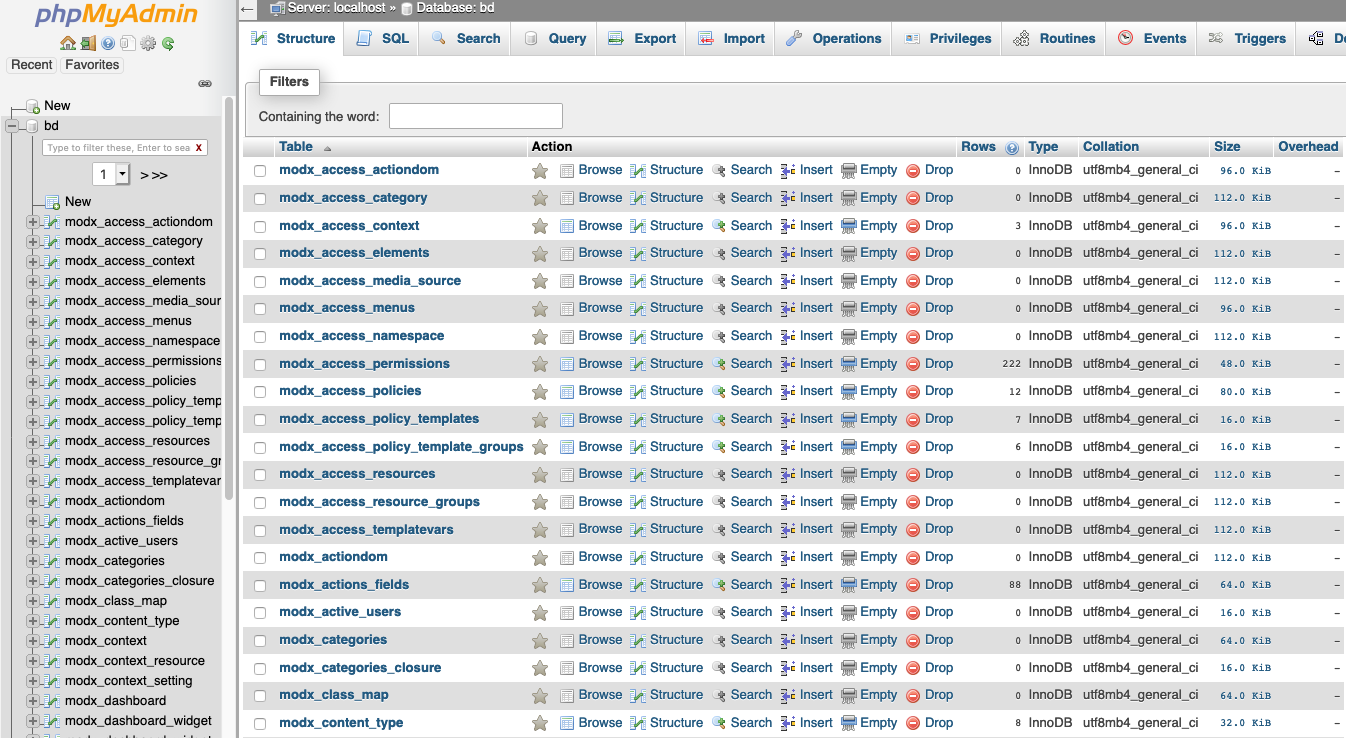The image size is (1346, 738).
Task: Star modx_access_permissions as favorite
Action: point(540,364)
